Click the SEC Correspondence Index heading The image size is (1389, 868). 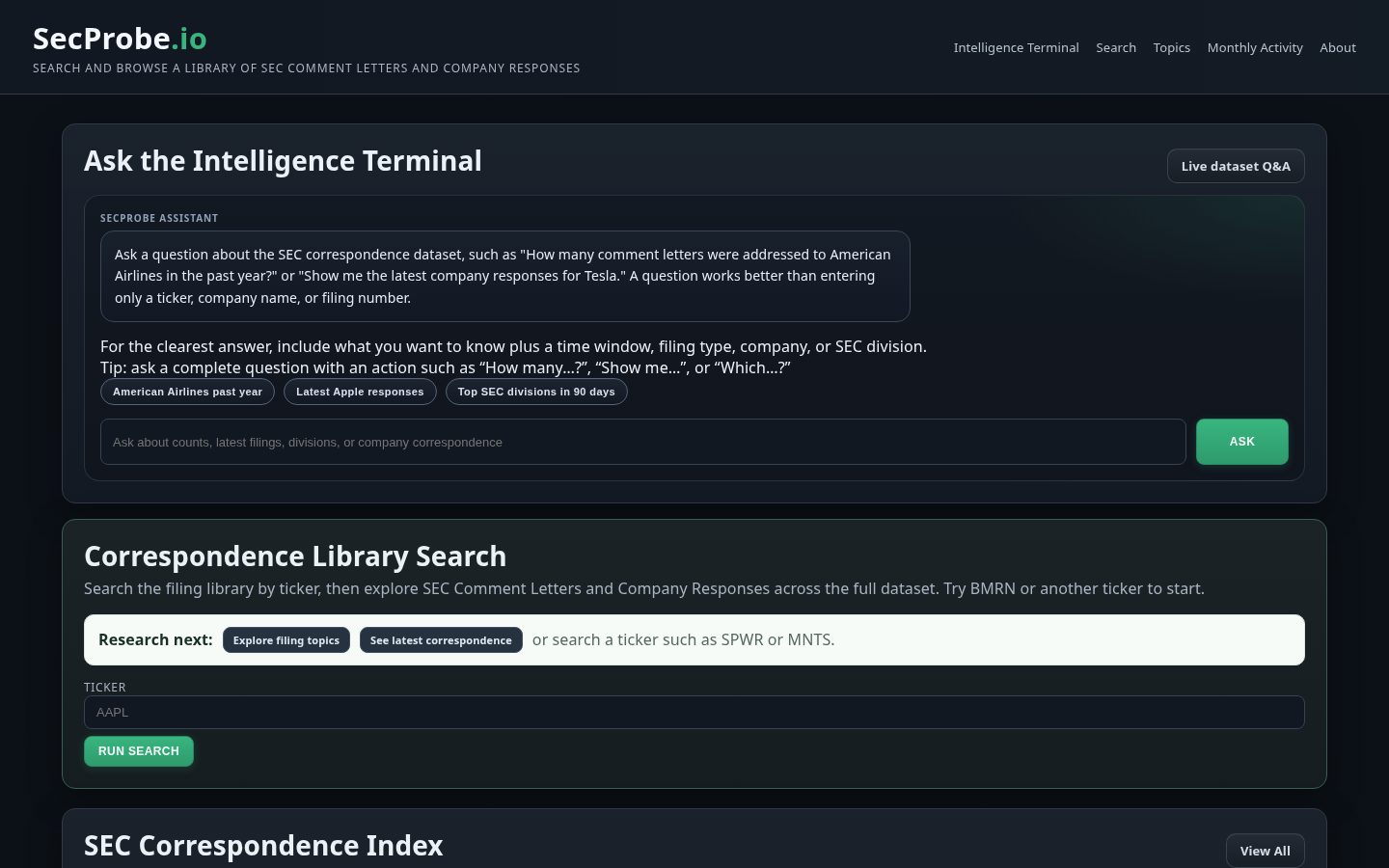pyautogui.click(x=263, y=846)
